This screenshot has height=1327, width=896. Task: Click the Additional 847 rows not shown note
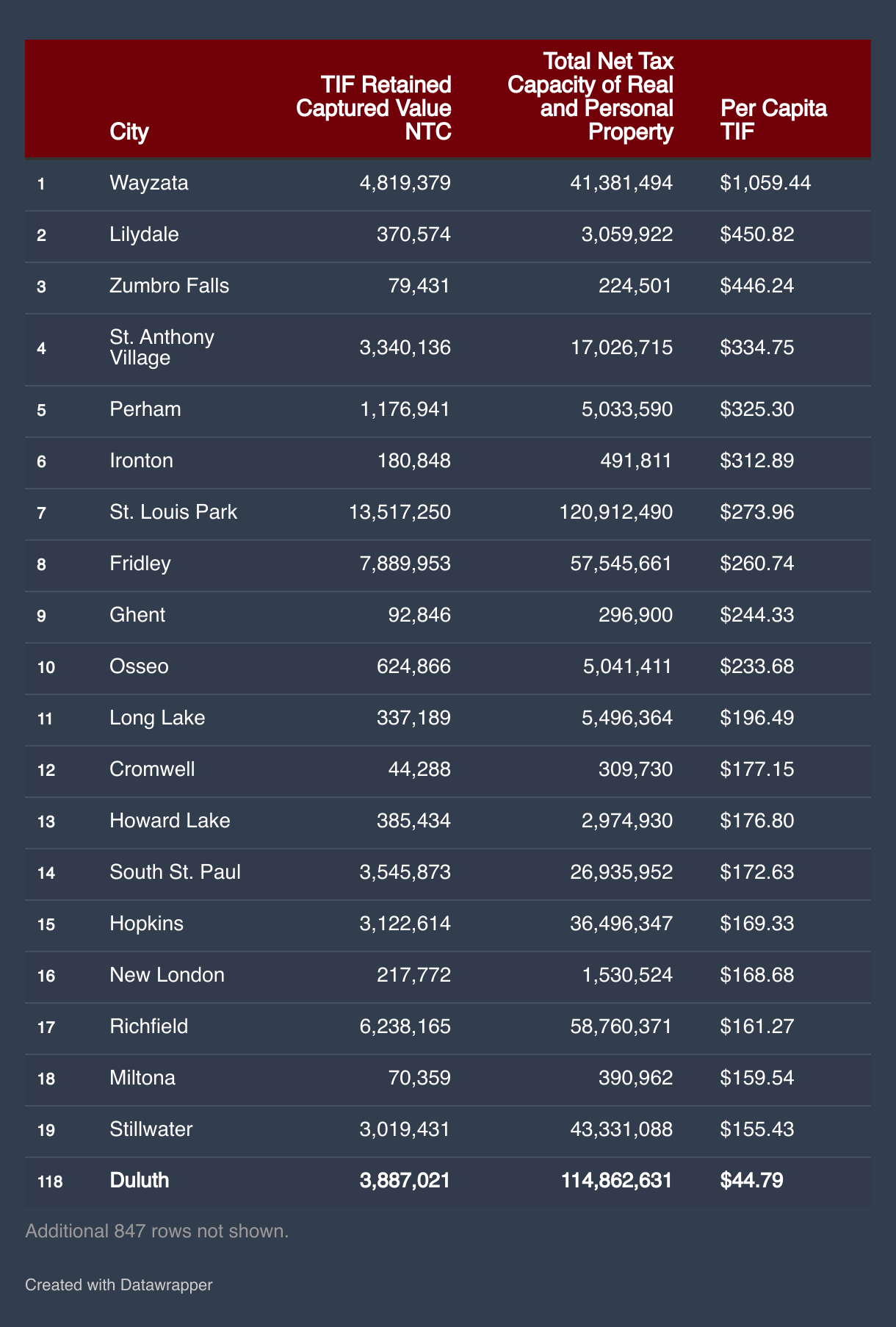[x=156, y=1231]
